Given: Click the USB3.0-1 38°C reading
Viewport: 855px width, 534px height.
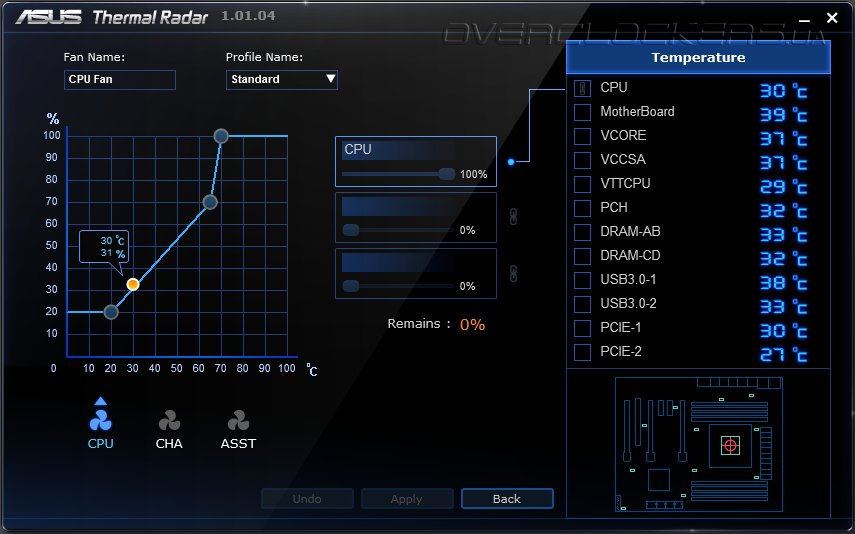Looking at the screenshot, I should point(784,283).
